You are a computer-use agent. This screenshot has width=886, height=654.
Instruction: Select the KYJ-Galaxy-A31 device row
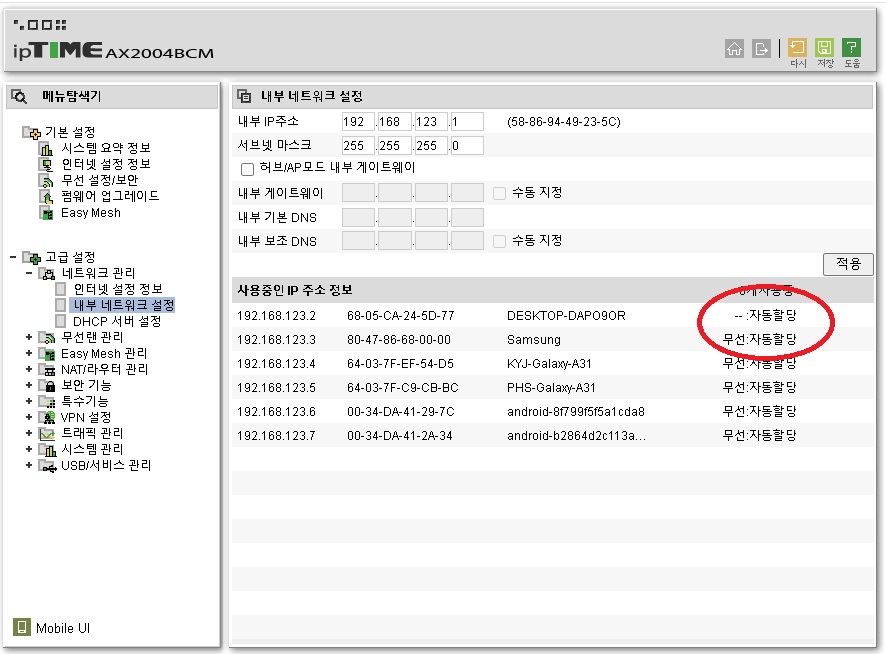point(553,363)
